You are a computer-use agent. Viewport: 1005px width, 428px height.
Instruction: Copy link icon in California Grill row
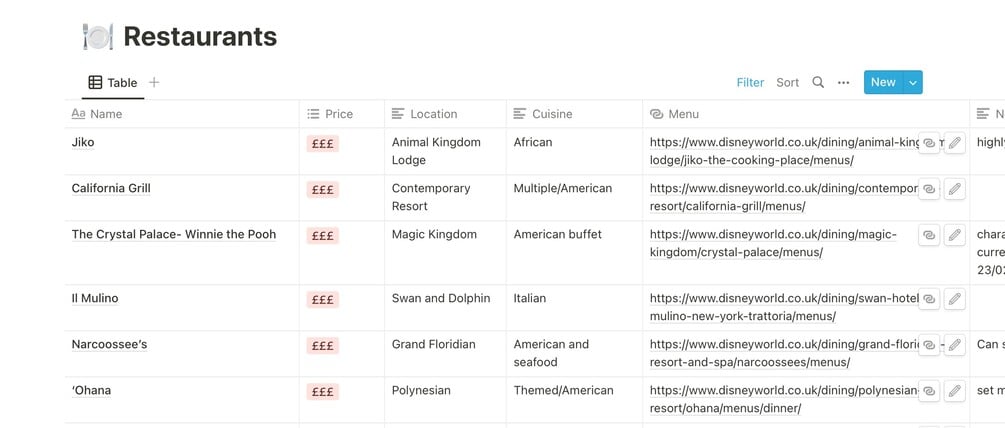click(929, 189)
